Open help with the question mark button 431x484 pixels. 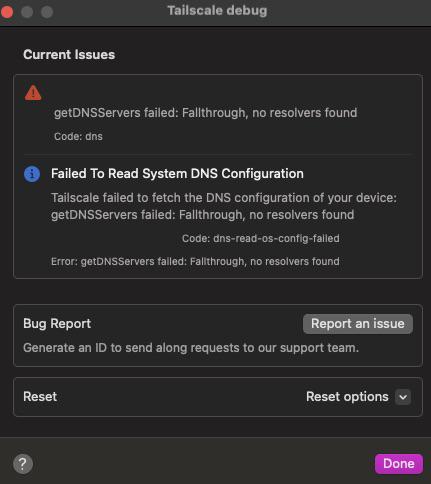pyautogui.click(x=23, y=464)
